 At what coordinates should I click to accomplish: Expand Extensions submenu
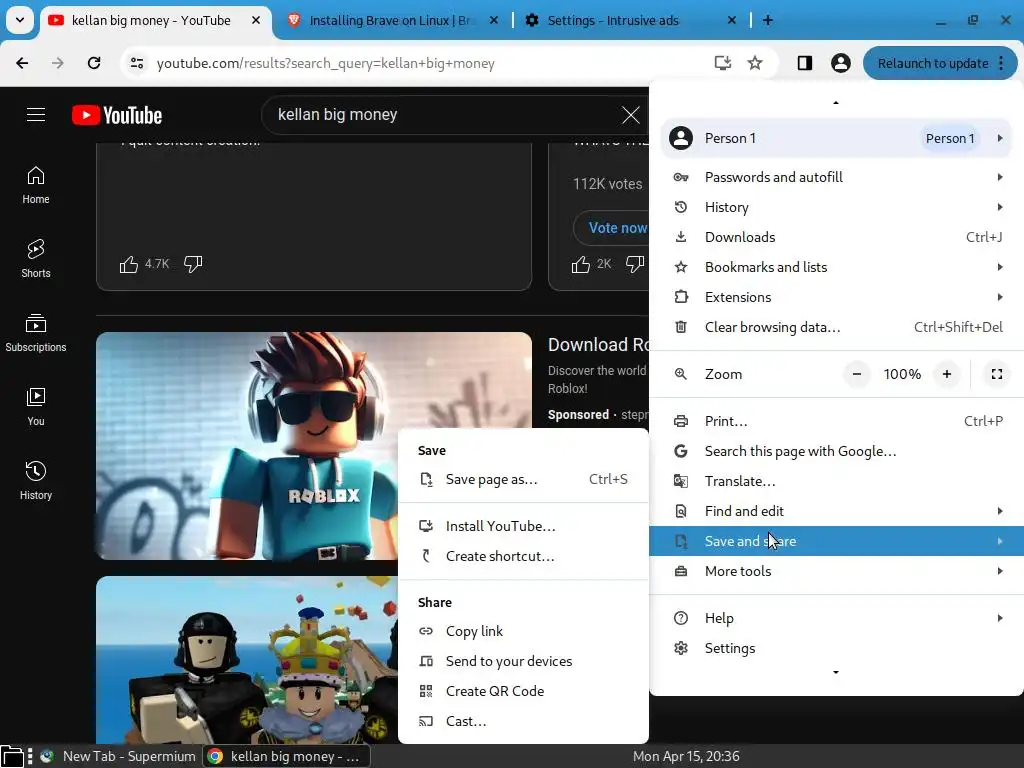coord(836,297)
